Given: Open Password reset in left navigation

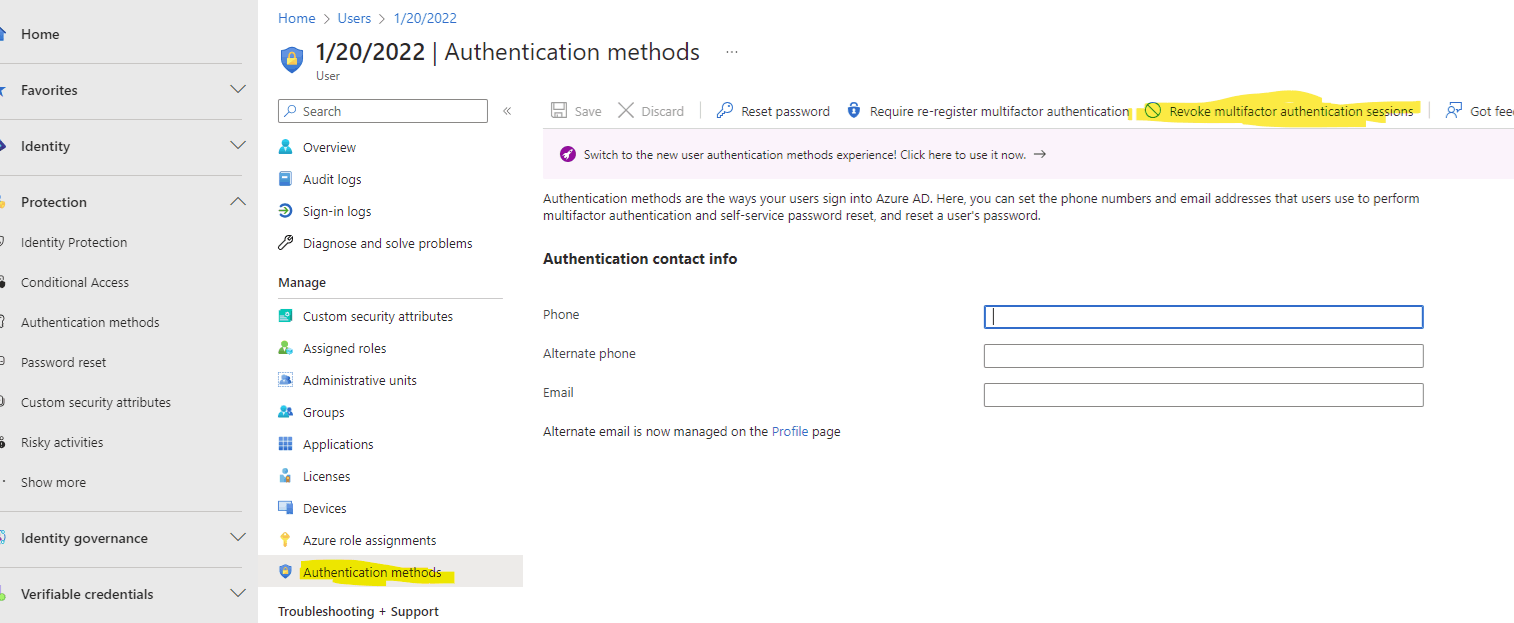Looking at the screenshot, I should [63, 362].
